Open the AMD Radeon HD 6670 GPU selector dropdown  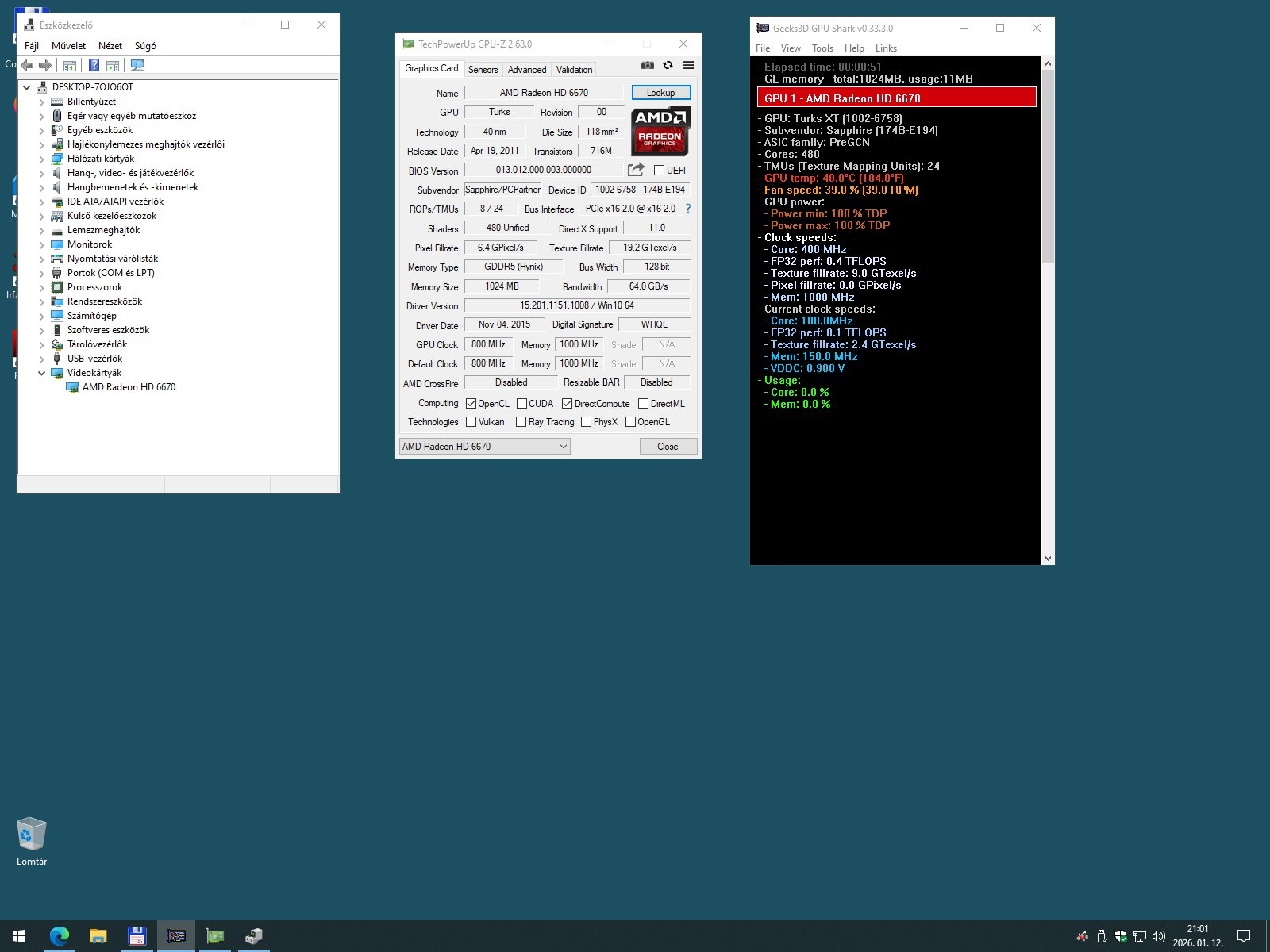[x=484, y=447]
